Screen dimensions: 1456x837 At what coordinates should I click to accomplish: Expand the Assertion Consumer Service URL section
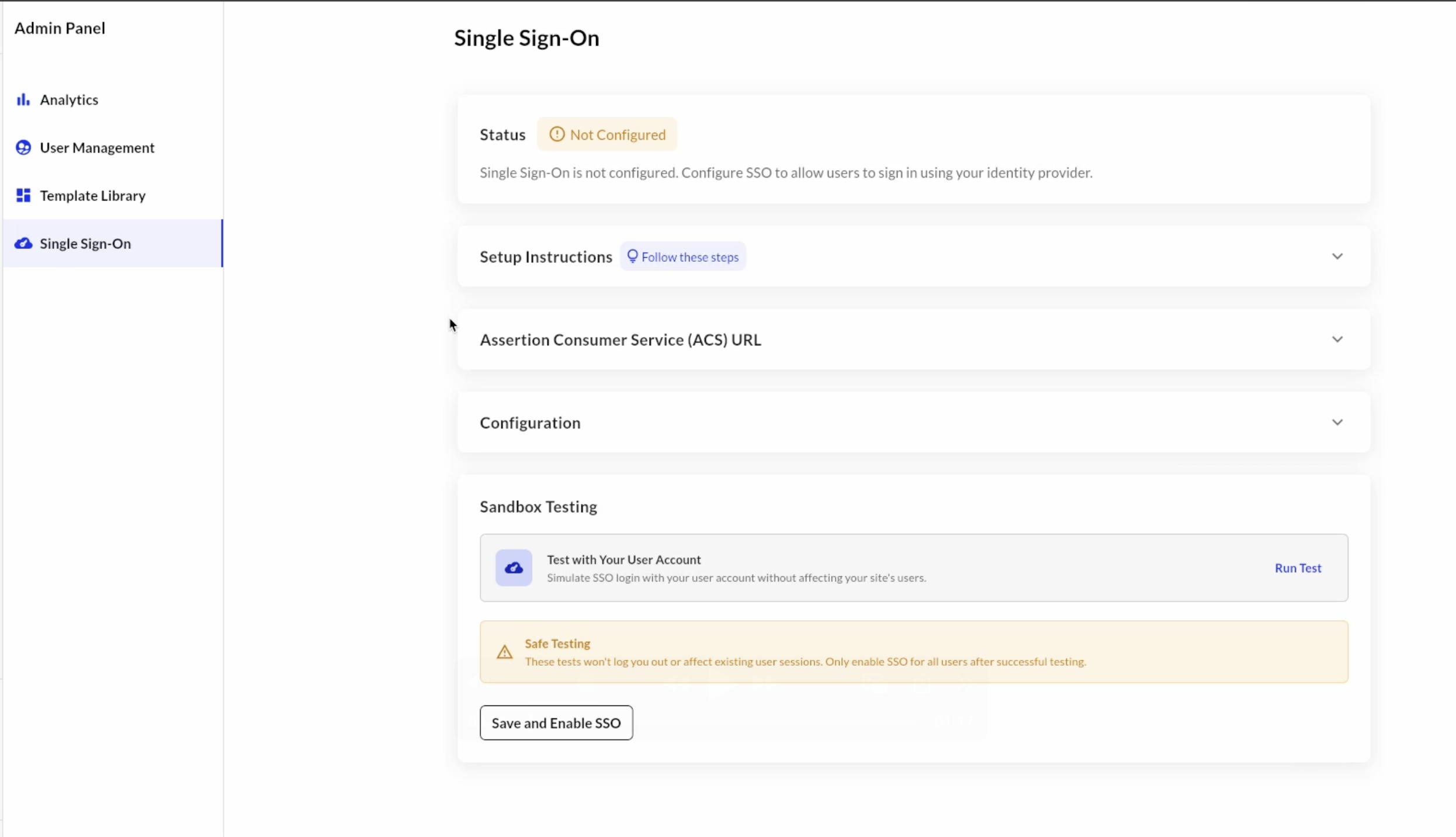point(1337,340)
